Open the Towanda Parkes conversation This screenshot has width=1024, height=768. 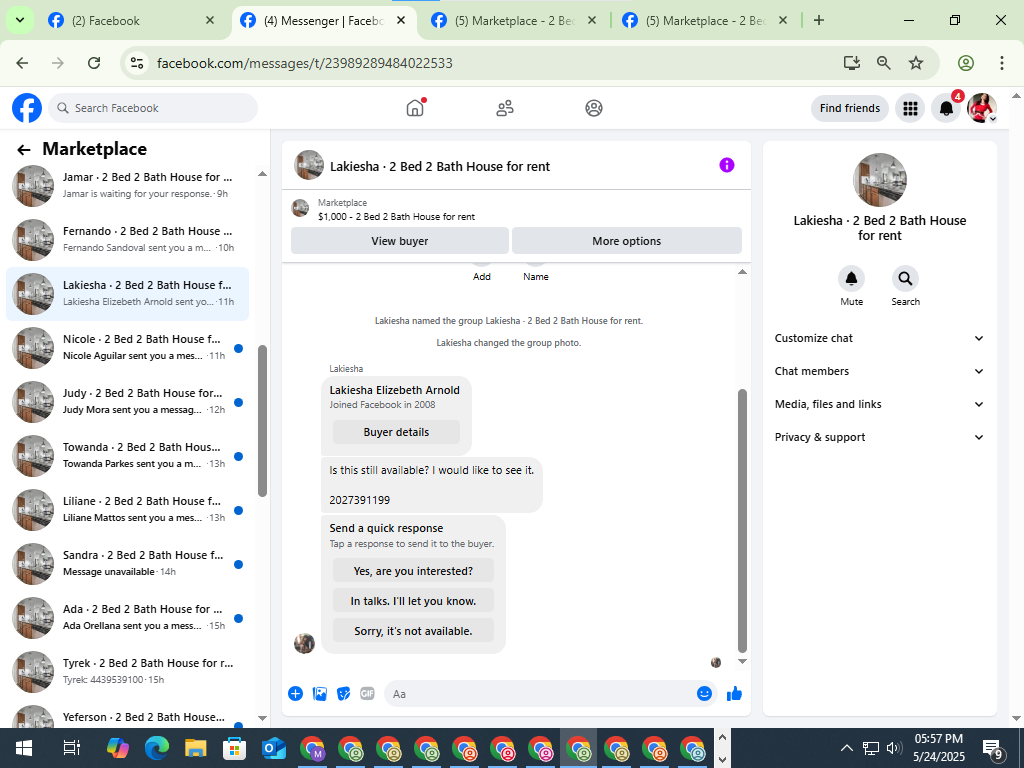[127, 455]
